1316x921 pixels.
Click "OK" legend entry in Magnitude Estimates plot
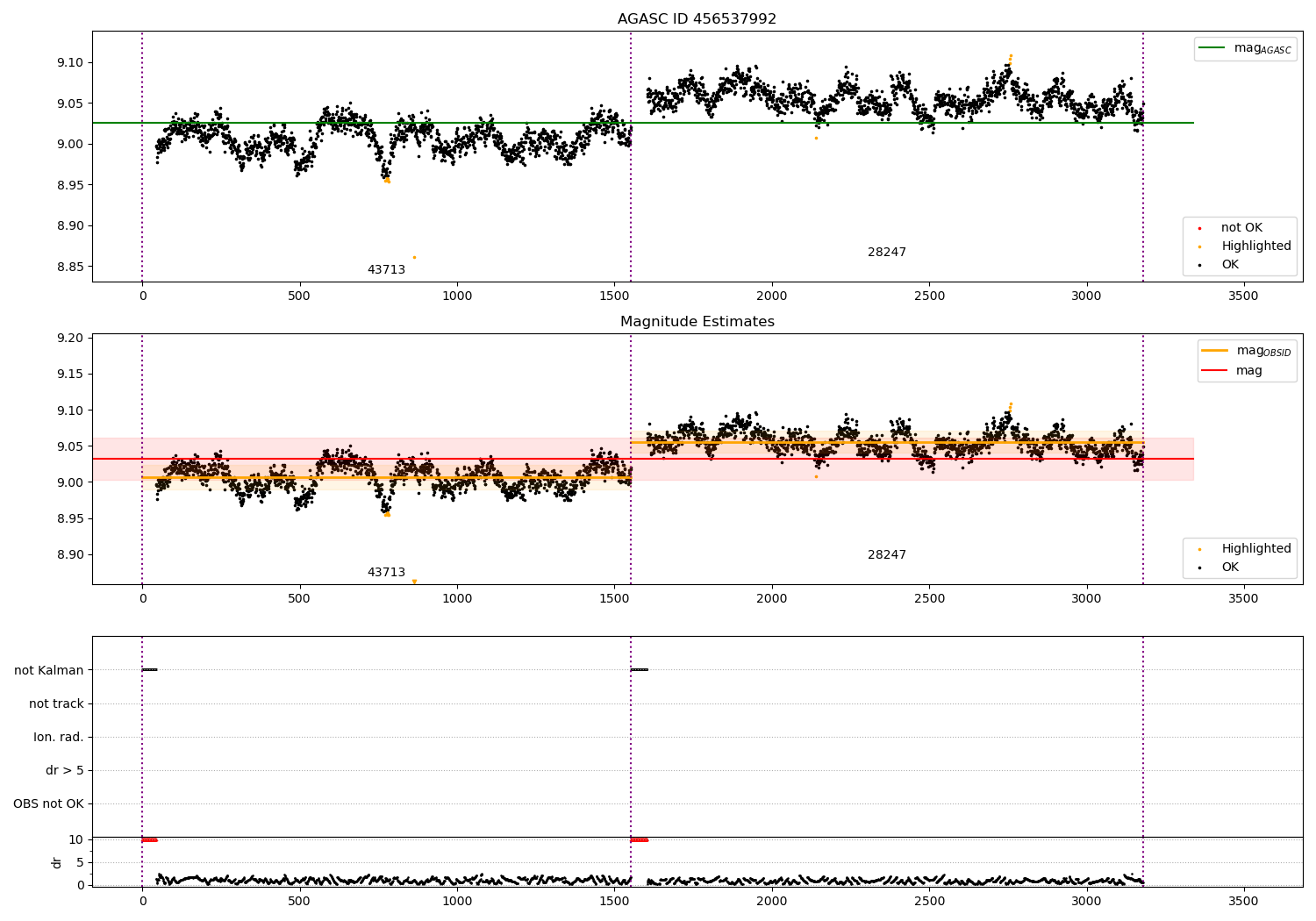(x=1230, y=568)
